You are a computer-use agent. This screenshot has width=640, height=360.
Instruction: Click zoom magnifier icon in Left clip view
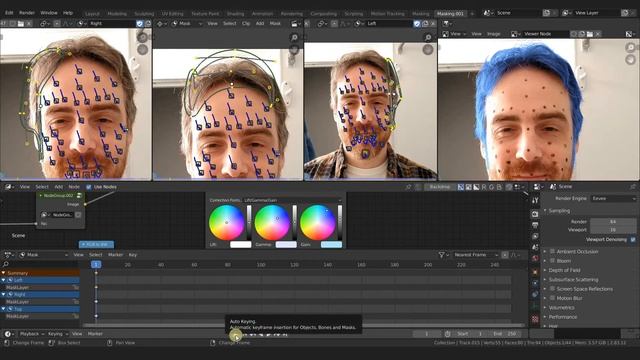click(x=428, y=38)
